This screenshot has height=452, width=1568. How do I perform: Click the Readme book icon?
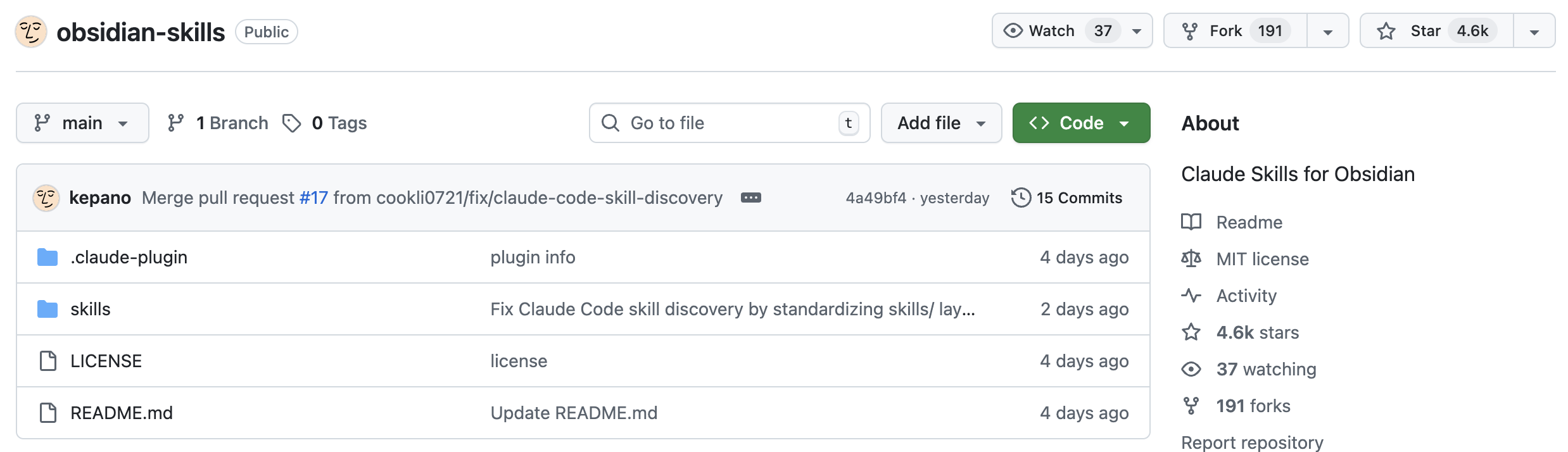point(1191,222)
